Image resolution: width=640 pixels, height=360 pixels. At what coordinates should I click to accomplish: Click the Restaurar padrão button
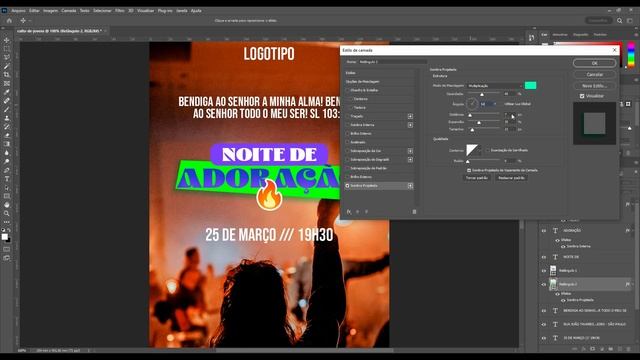click(x=511, y=178)
